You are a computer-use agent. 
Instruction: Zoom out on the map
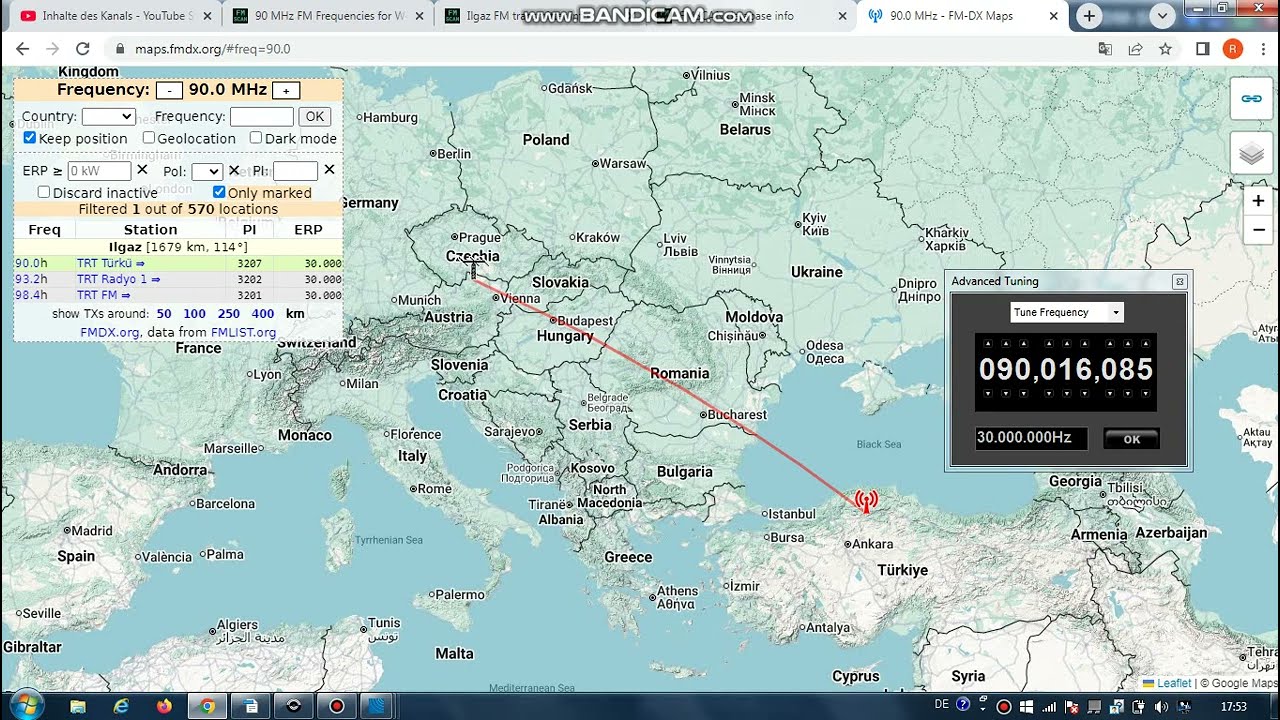(1258, 229)
